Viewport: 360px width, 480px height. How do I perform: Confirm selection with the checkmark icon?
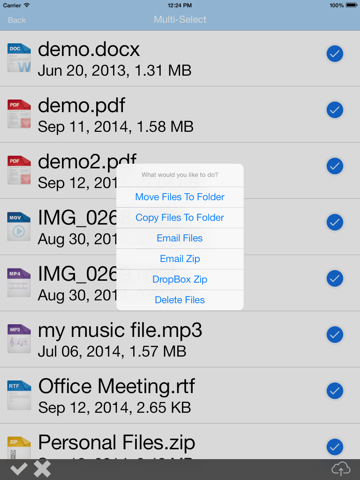click(18, 469)
